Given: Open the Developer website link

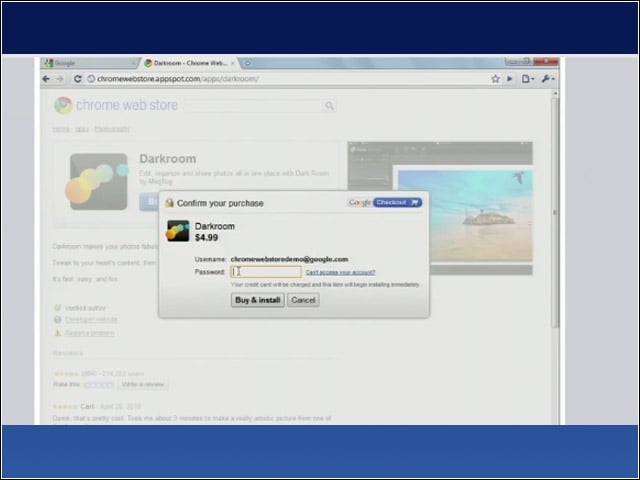Looking at the screenshot, I should point(91,320).
